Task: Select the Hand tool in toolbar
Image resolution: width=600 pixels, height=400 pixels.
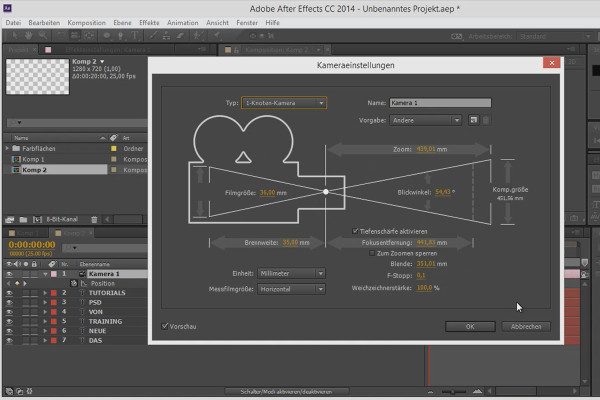Action: point(29,36)
